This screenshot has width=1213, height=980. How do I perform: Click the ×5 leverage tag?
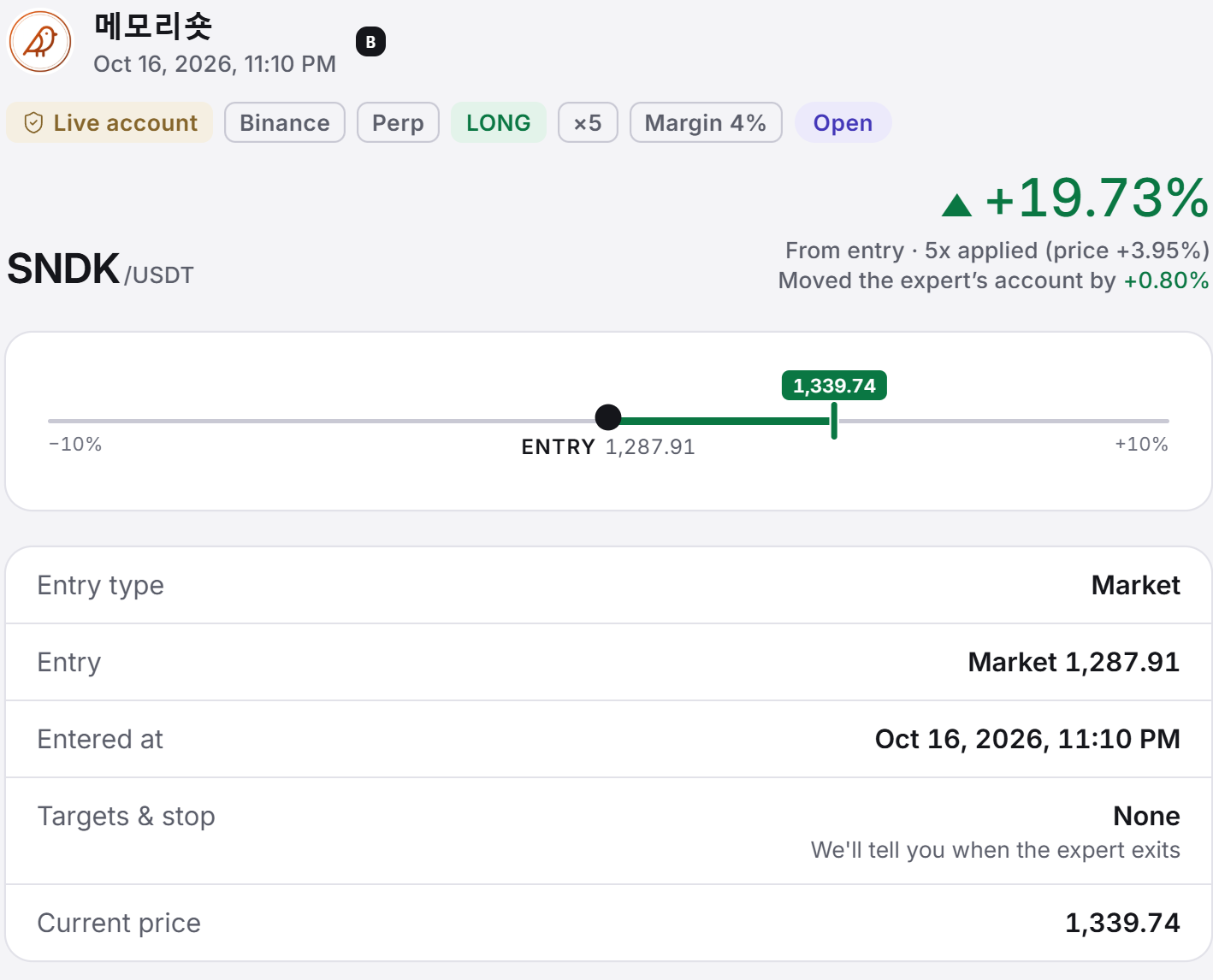588,123
